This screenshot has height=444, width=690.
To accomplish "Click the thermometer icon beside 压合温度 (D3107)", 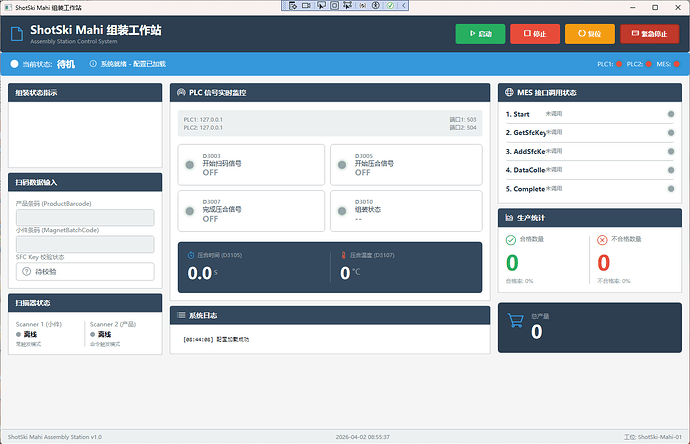I will tap(344, 255).
